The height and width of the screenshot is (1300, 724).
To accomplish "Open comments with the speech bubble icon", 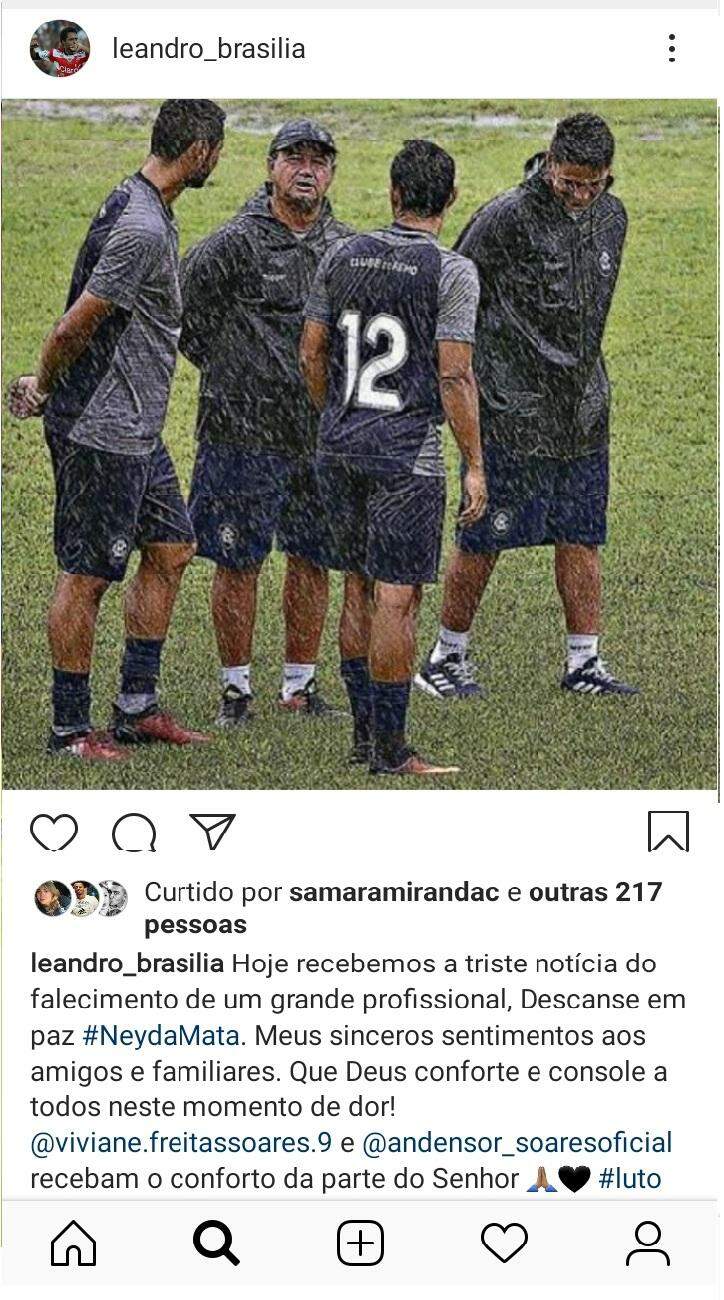I will pyautogui.click(x=134, y=832).
